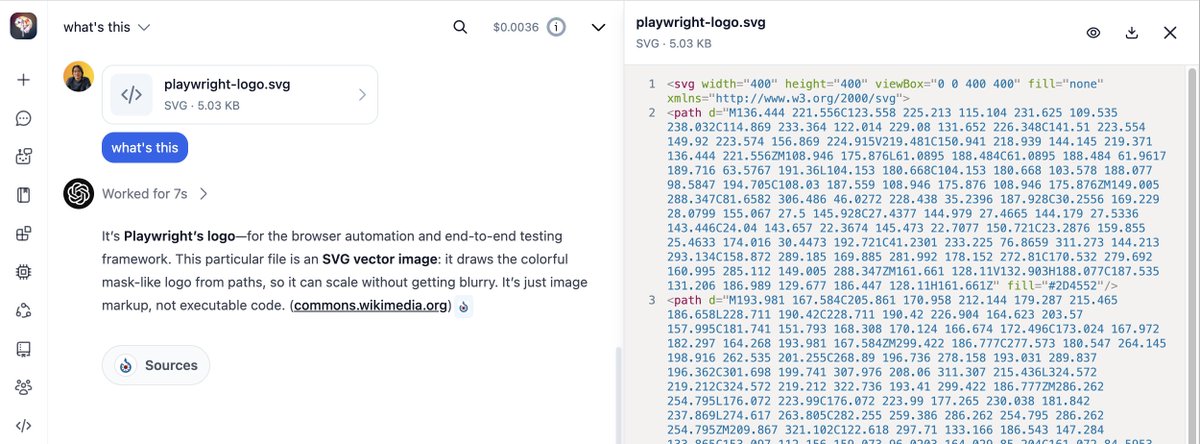
Task: Close the file preview panel
Action: click(x=1170, y=32)
